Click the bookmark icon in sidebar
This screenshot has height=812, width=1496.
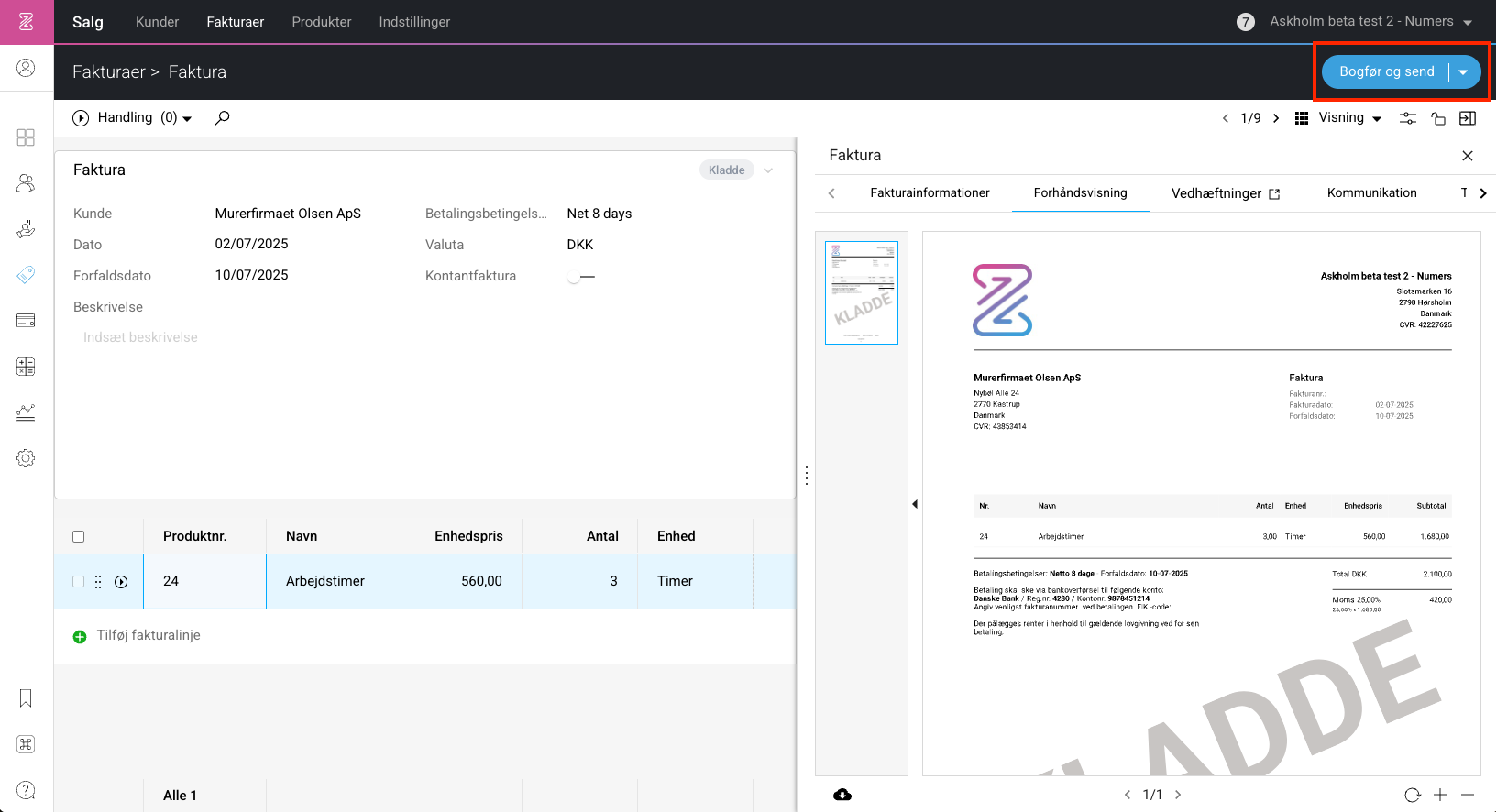26,698
